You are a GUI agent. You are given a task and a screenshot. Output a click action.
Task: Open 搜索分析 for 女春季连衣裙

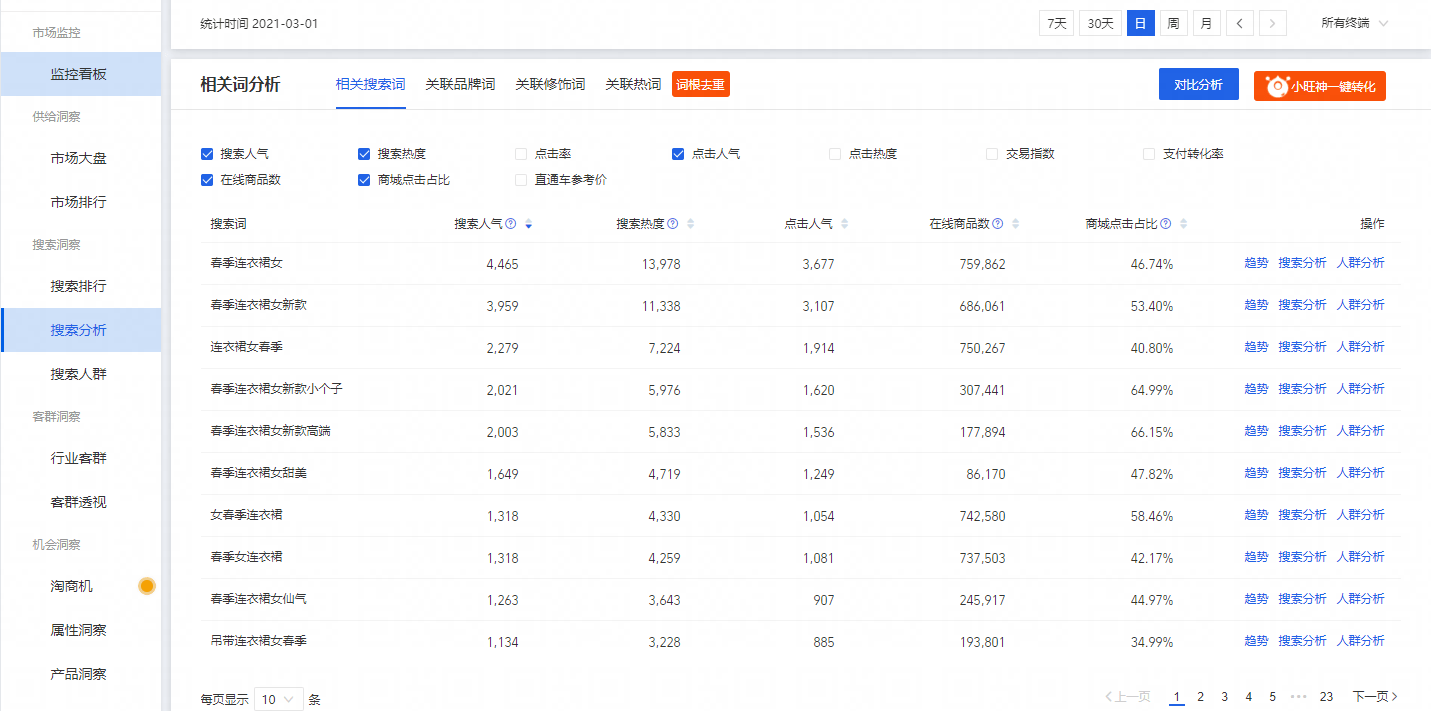pyautogui.click(x=1302, y=515)
